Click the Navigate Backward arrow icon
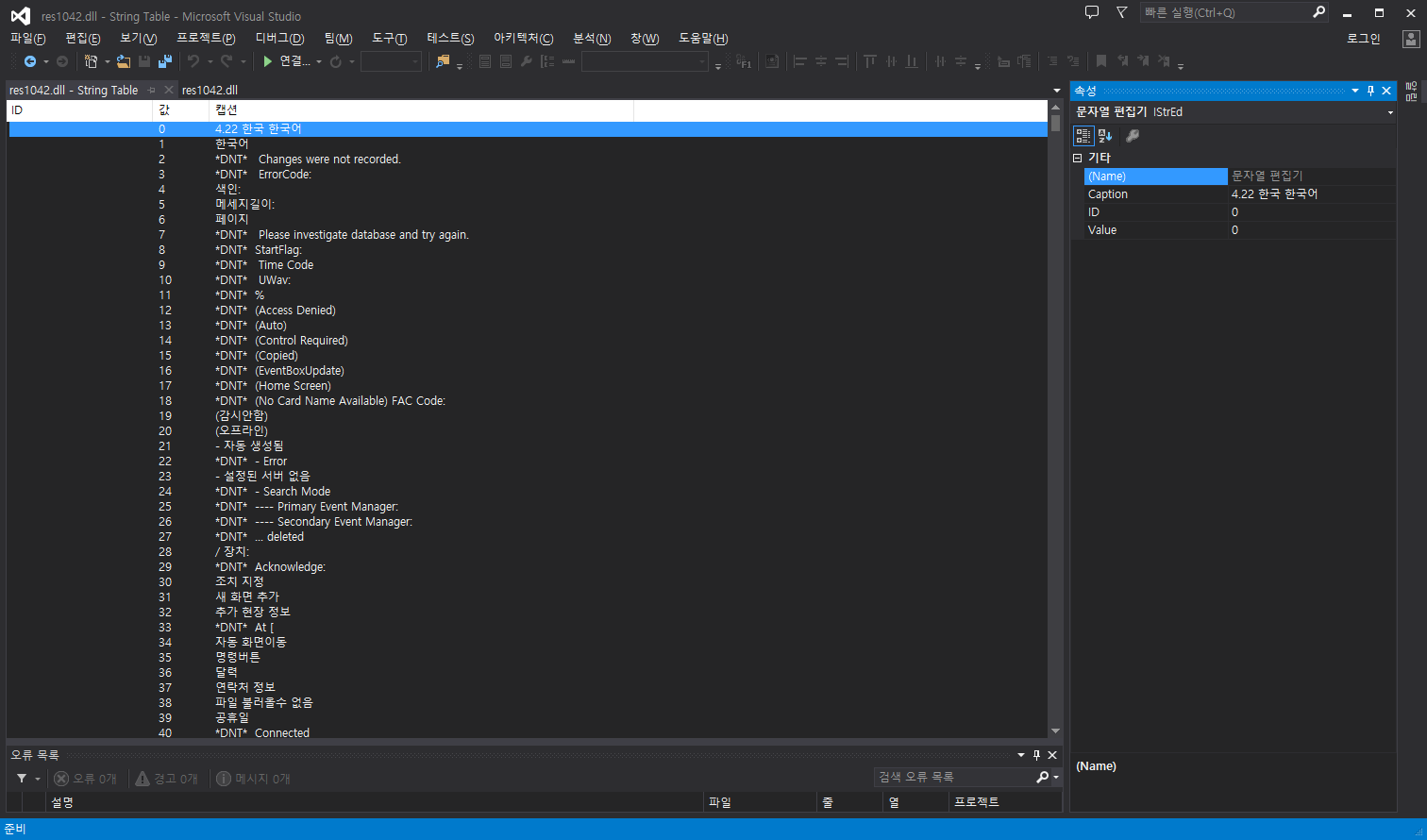The height and width of the screenshot is (840, 1427). pos(29,60)
